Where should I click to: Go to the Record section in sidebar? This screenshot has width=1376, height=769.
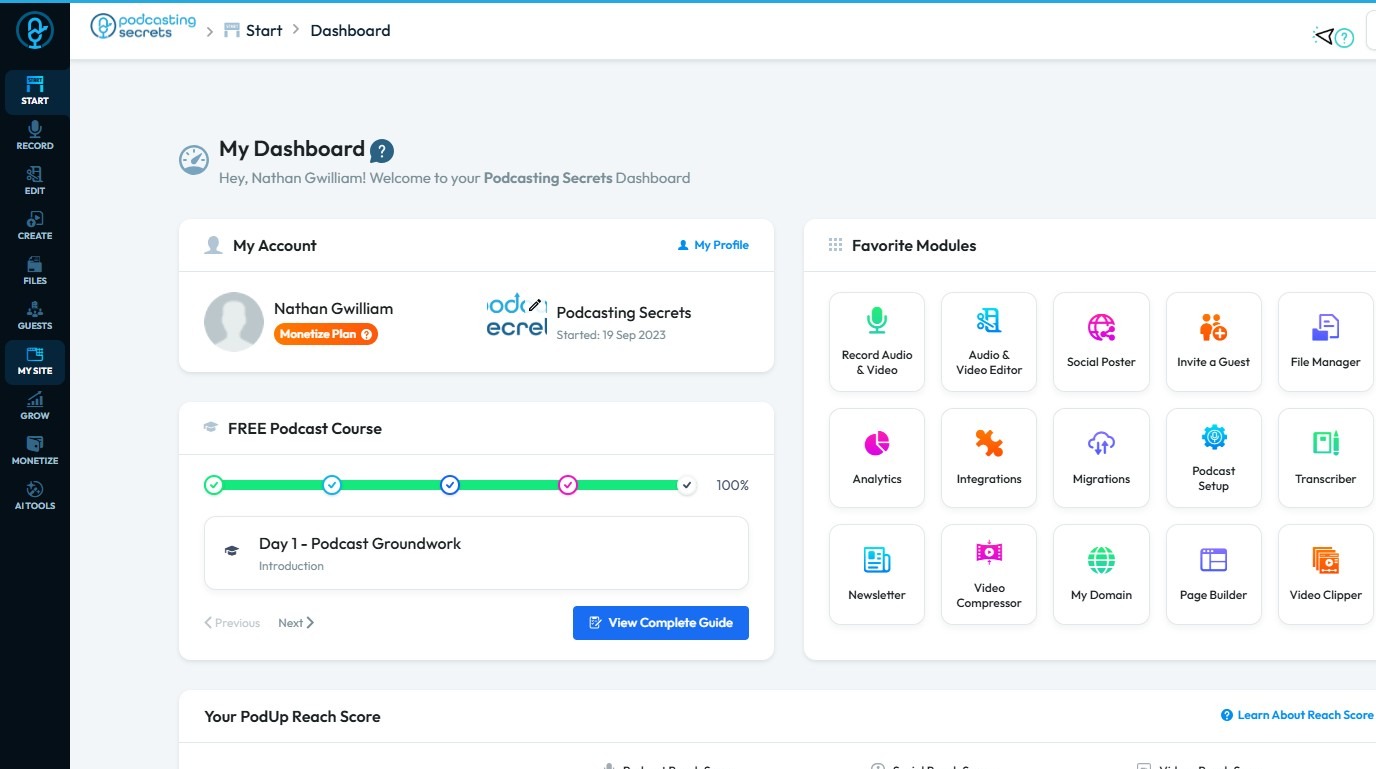[35, 136]
